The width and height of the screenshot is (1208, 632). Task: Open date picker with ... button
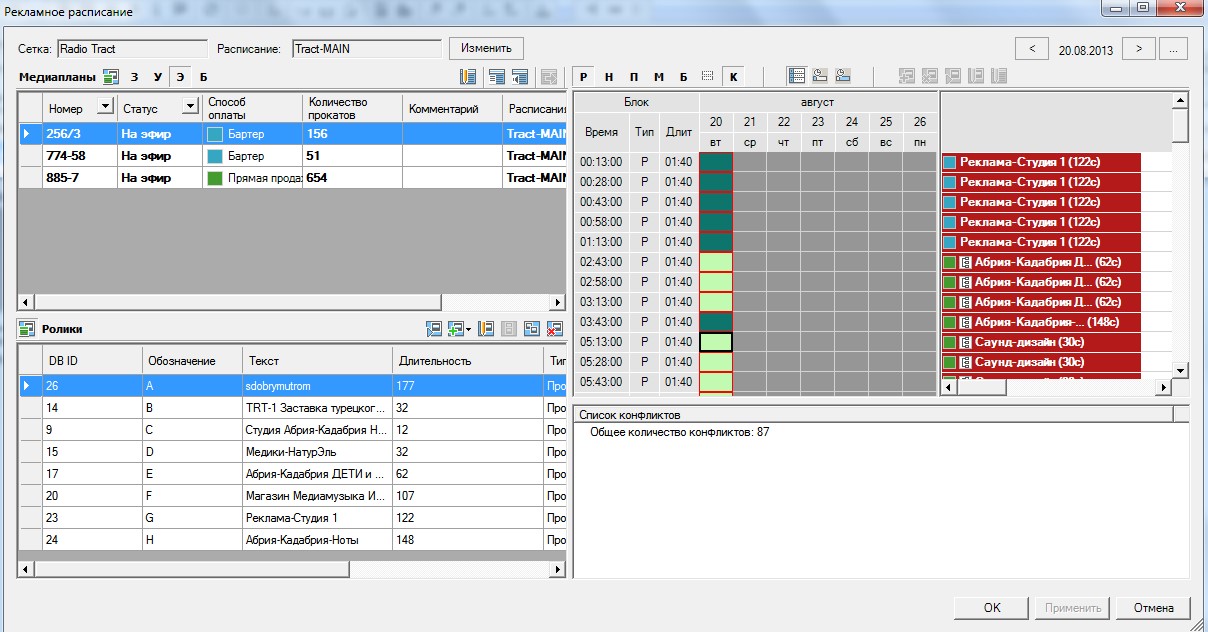click(1174, 48)
